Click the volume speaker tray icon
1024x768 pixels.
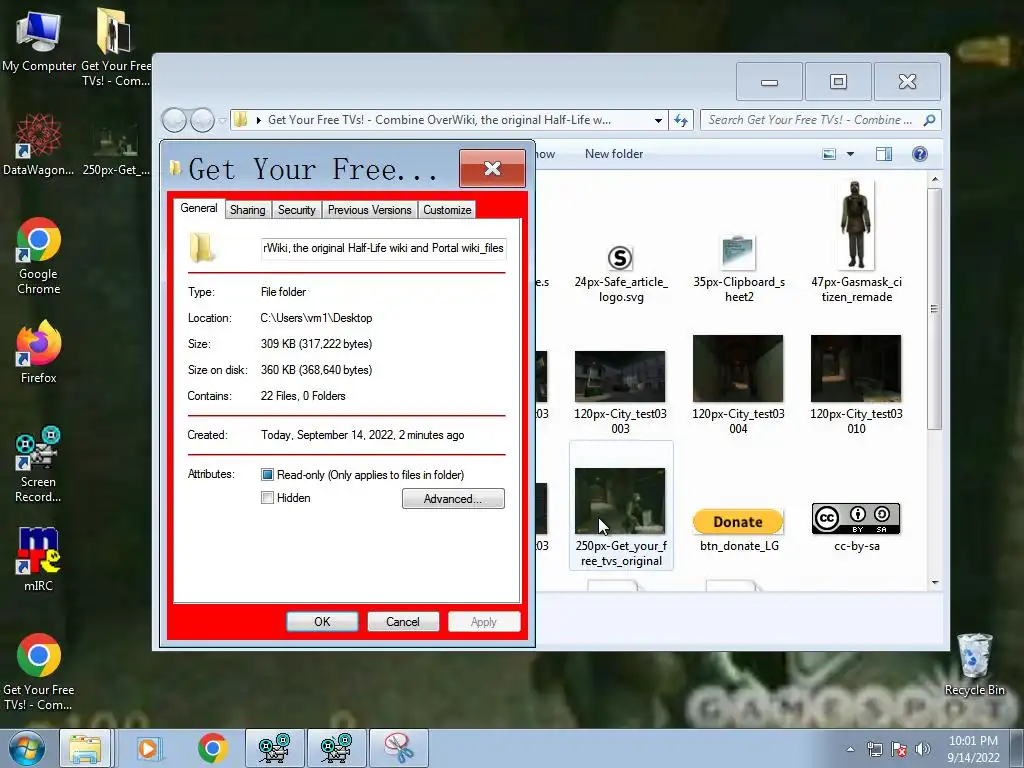pos(922,748)
